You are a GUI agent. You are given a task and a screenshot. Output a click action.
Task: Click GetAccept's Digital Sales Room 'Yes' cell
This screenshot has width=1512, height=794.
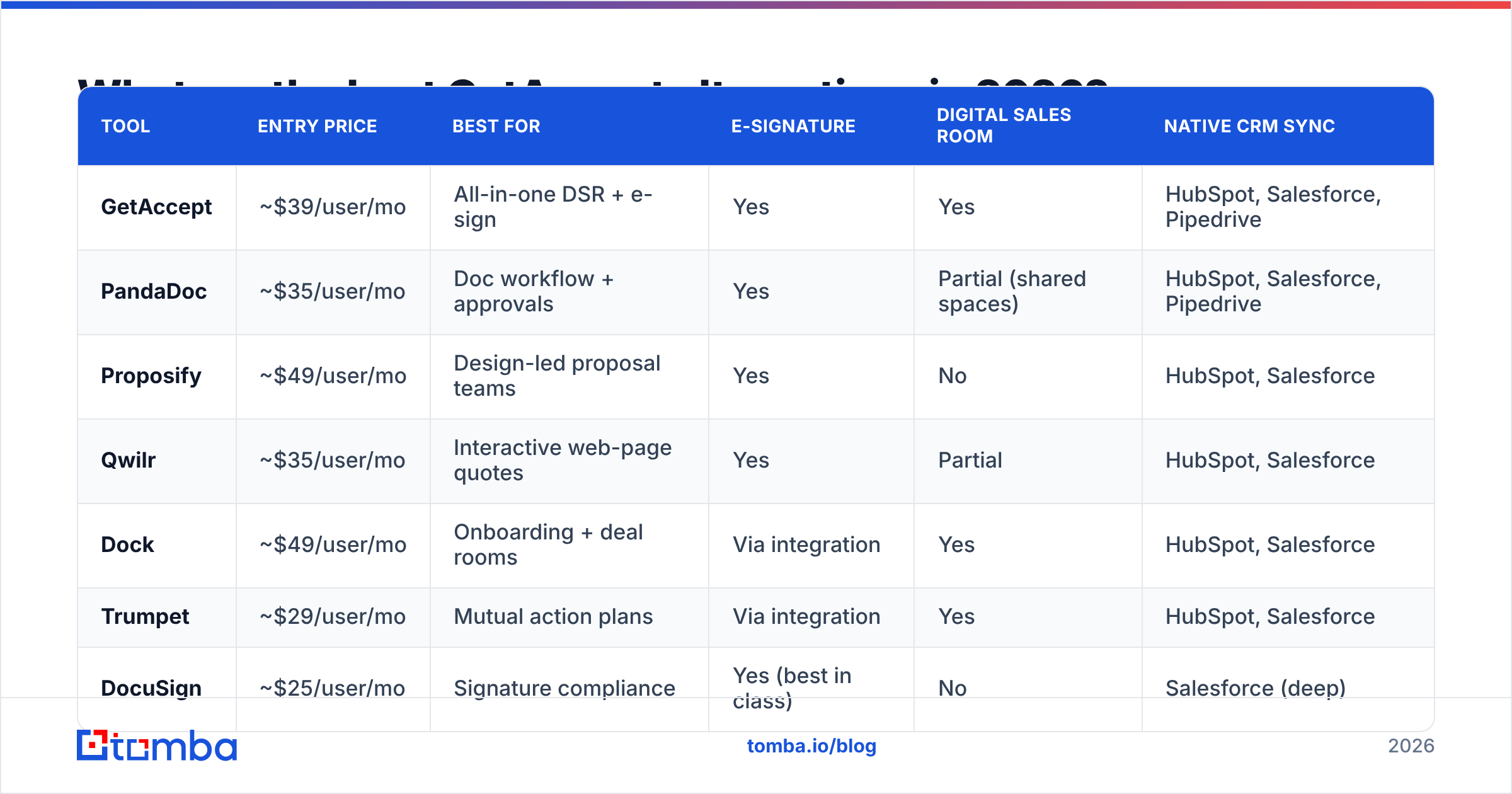pos(1028,207)
